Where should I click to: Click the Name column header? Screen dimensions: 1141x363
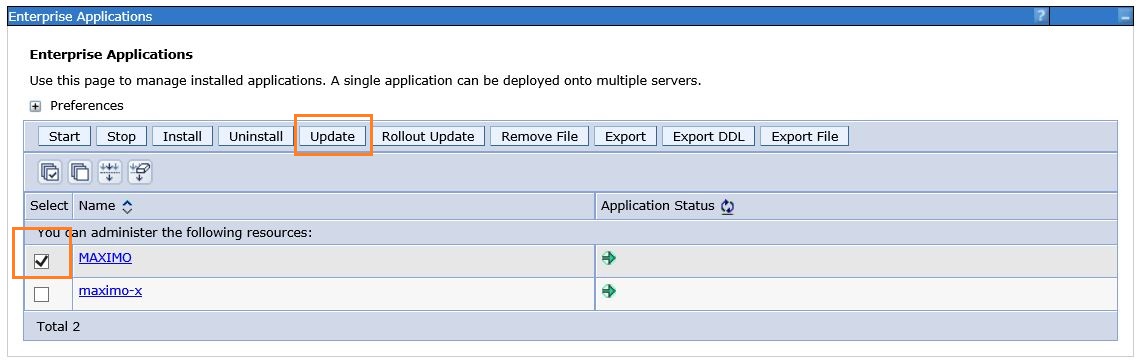(97, 206)
